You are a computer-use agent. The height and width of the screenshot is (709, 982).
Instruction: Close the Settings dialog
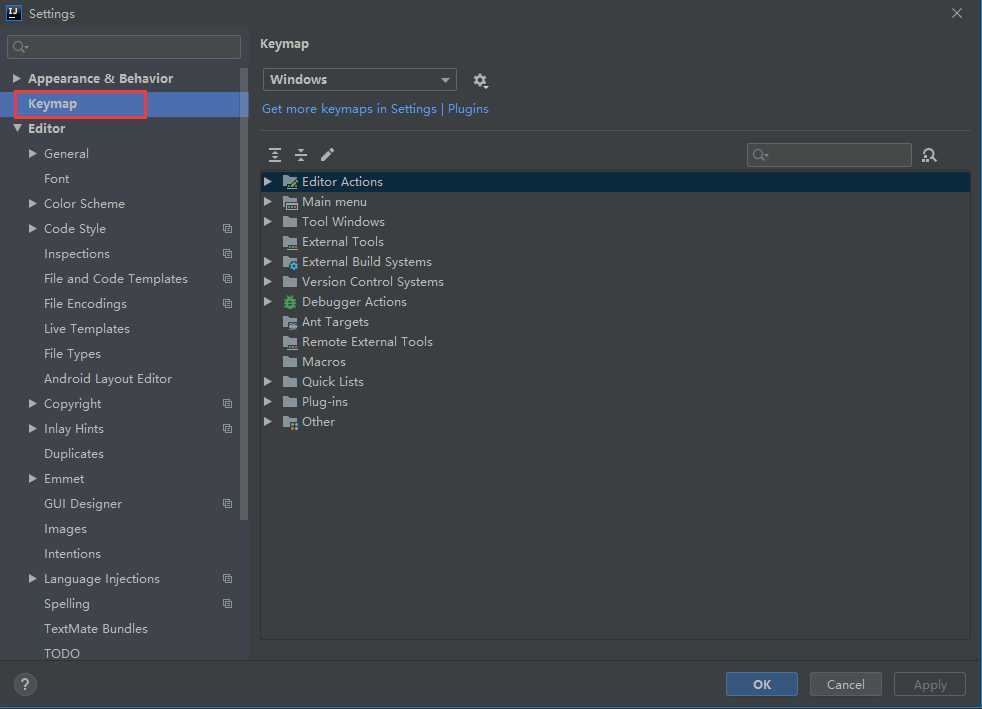[956, 13]
